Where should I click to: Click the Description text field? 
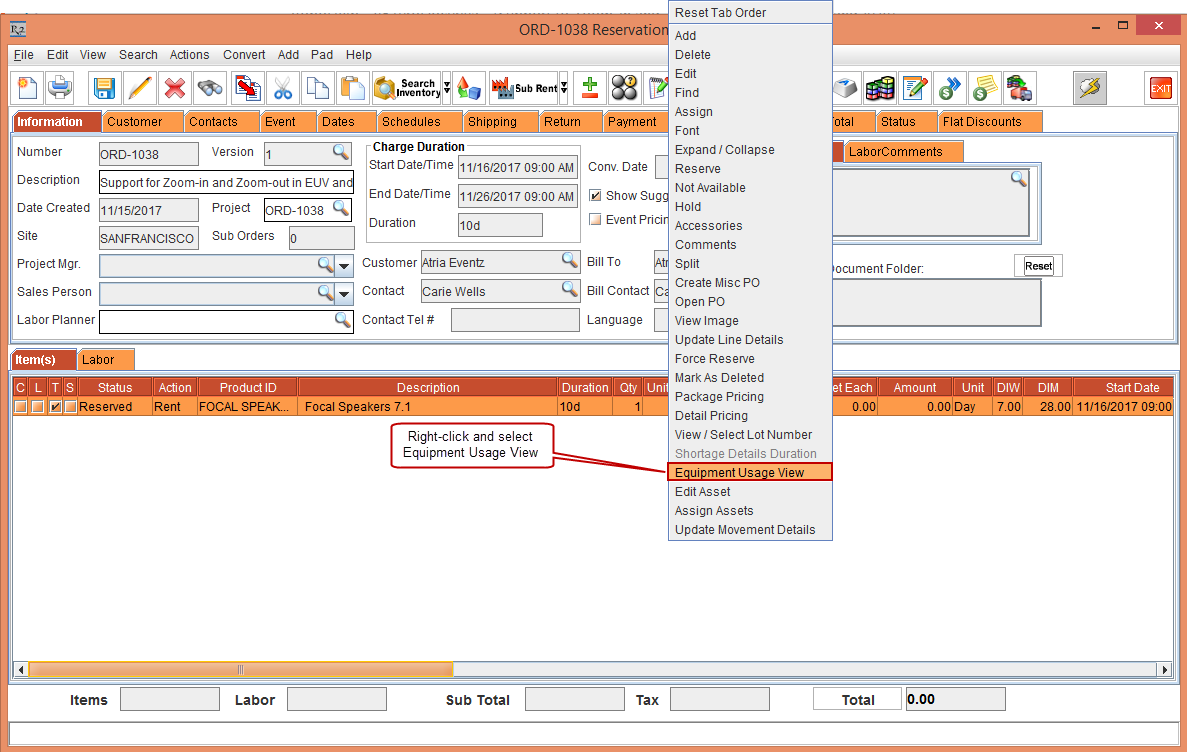tap(226, 182)
